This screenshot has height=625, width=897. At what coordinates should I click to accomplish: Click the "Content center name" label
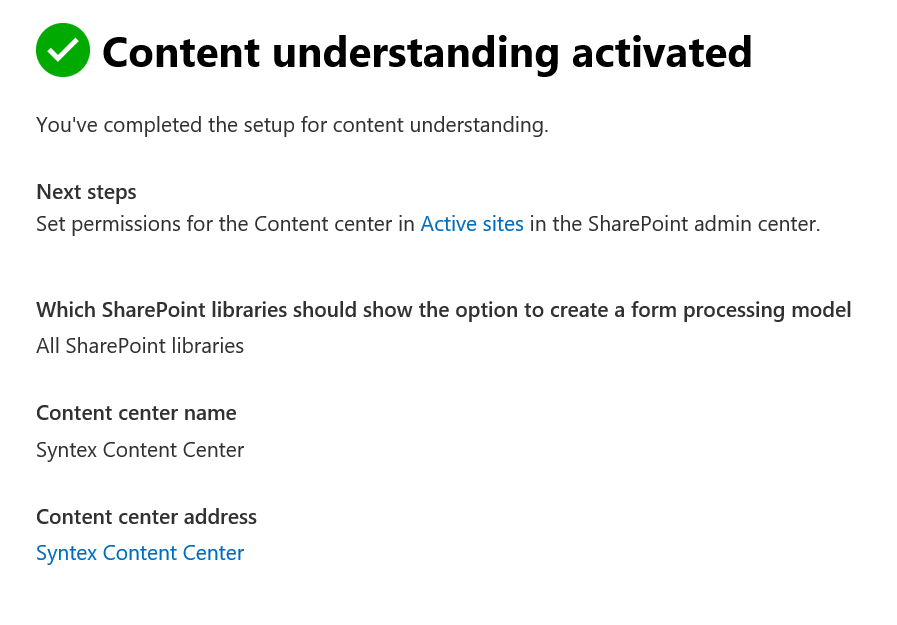[x=136, y=413]
